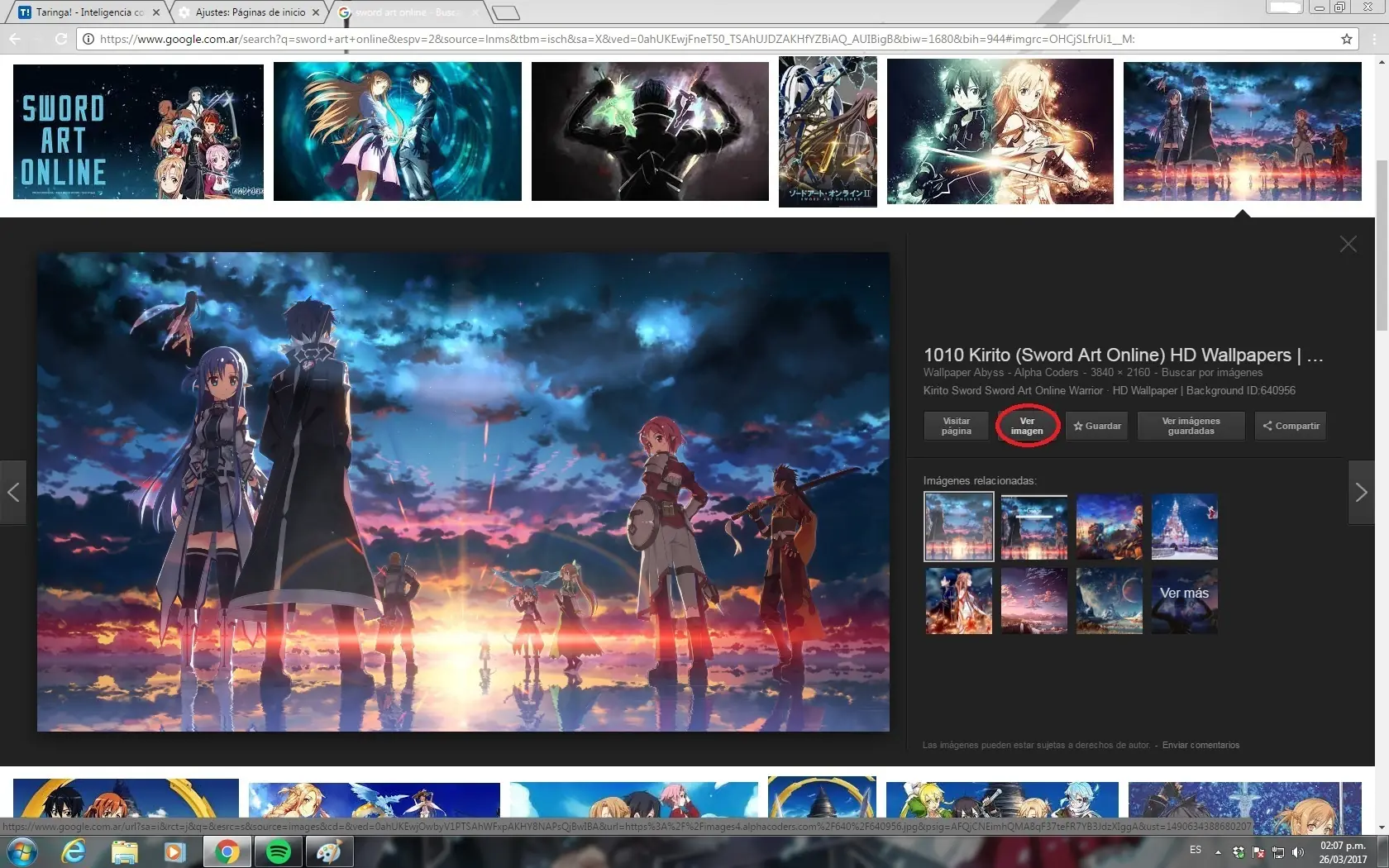Click Ver más related images tile

1184,601
